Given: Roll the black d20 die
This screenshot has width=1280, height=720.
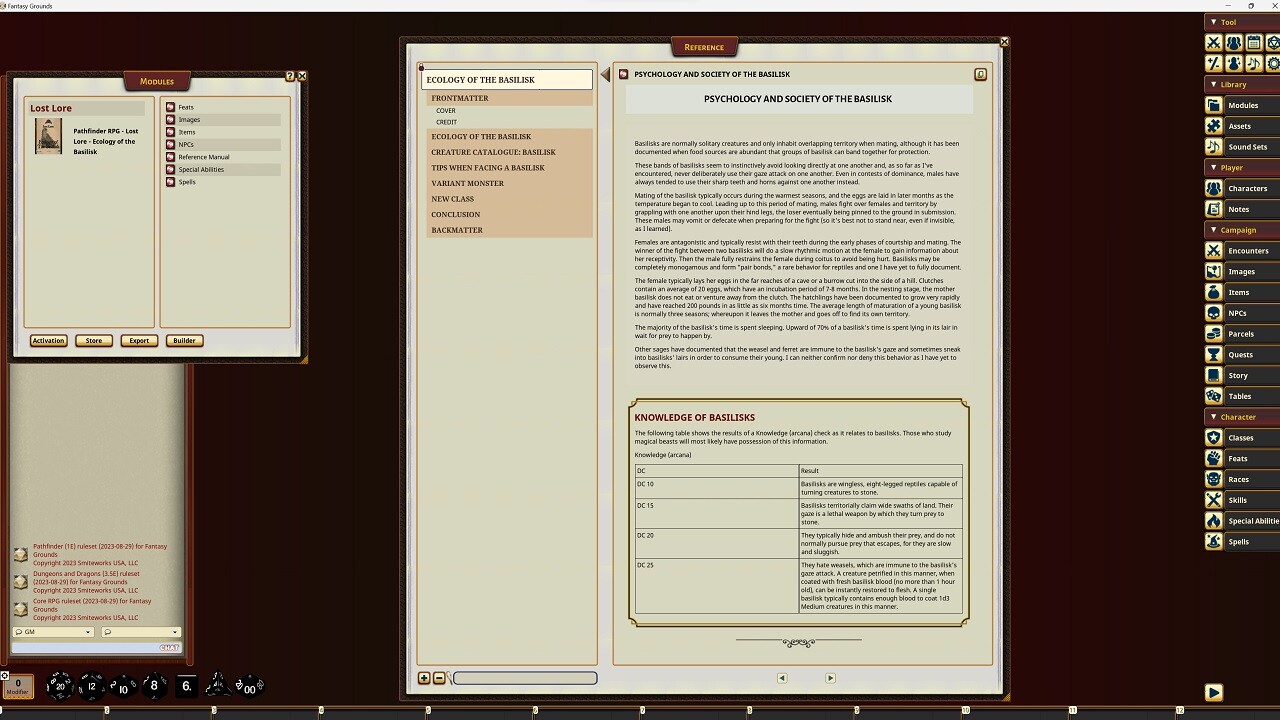Looking at the screenshot, I should tap(58, 687).
